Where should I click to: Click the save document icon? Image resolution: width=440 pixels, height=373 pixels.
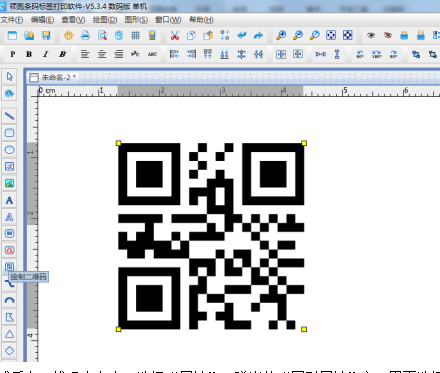click(x=46, y=35)
